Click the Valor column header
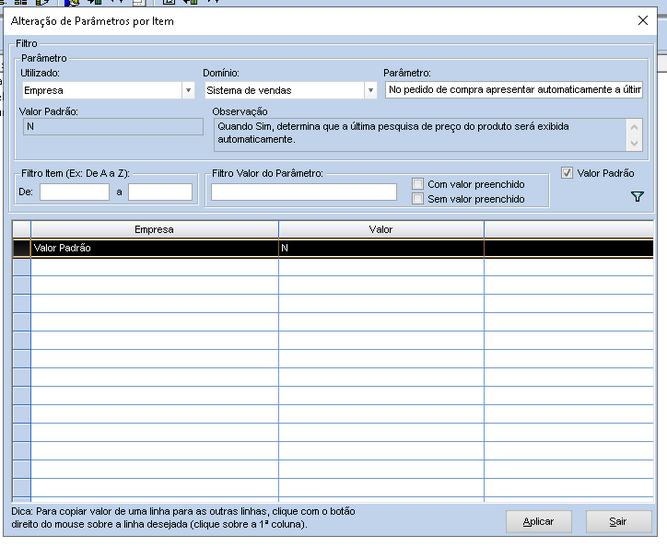The image size is (667, 547). (x=380, y=229)
